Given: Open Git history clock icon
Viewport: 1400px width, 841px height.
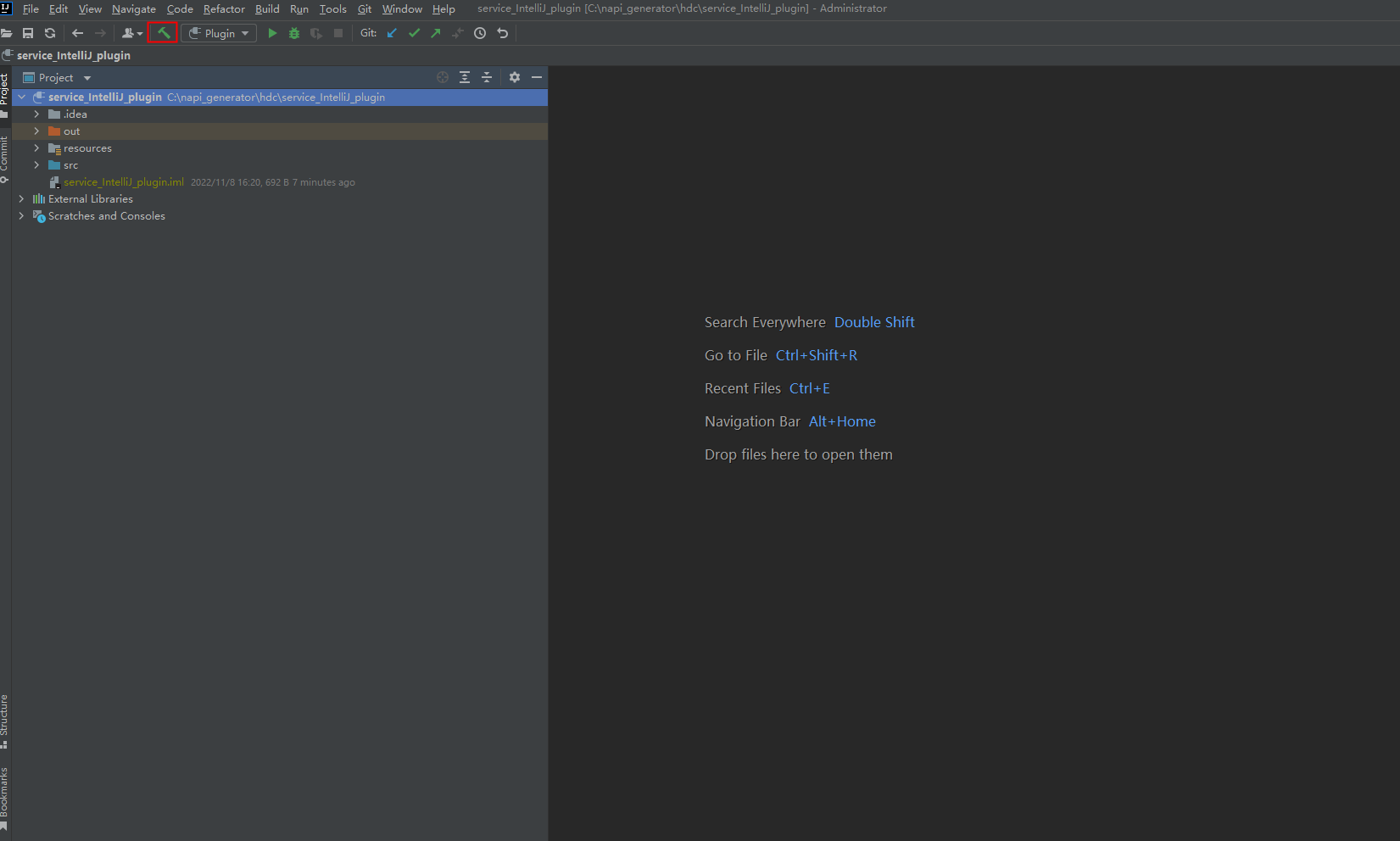Looking at the screenshot, I should 480,33.
